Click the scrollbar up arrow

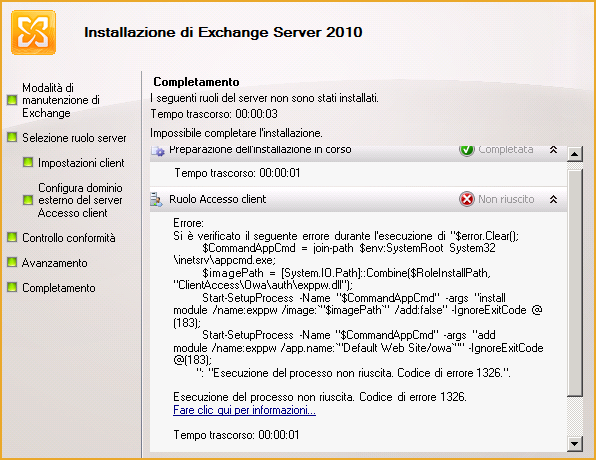pos(575,154)
